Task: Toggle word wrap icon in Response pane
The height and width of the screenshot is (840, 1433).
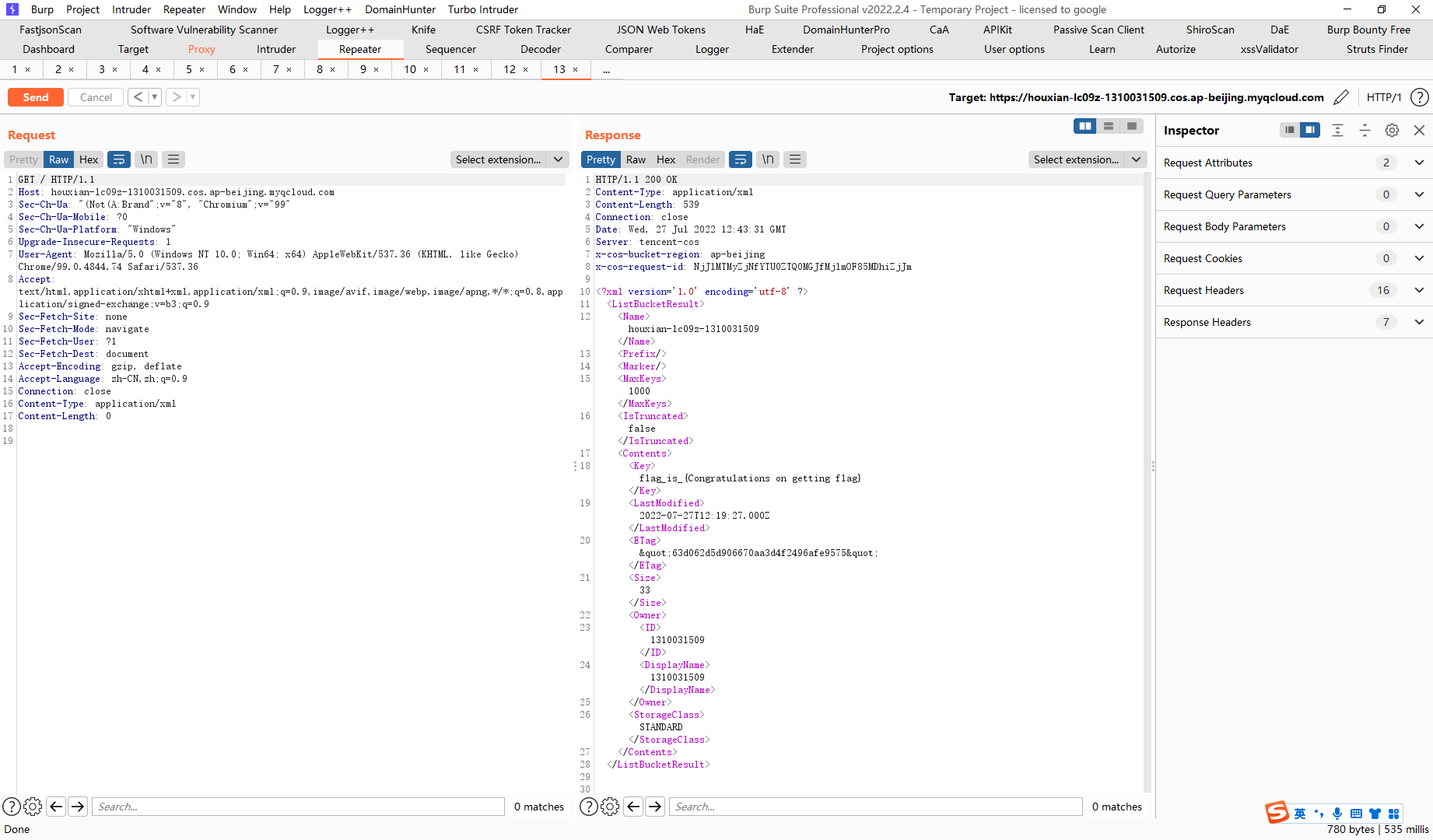Action: pos(741,159)
